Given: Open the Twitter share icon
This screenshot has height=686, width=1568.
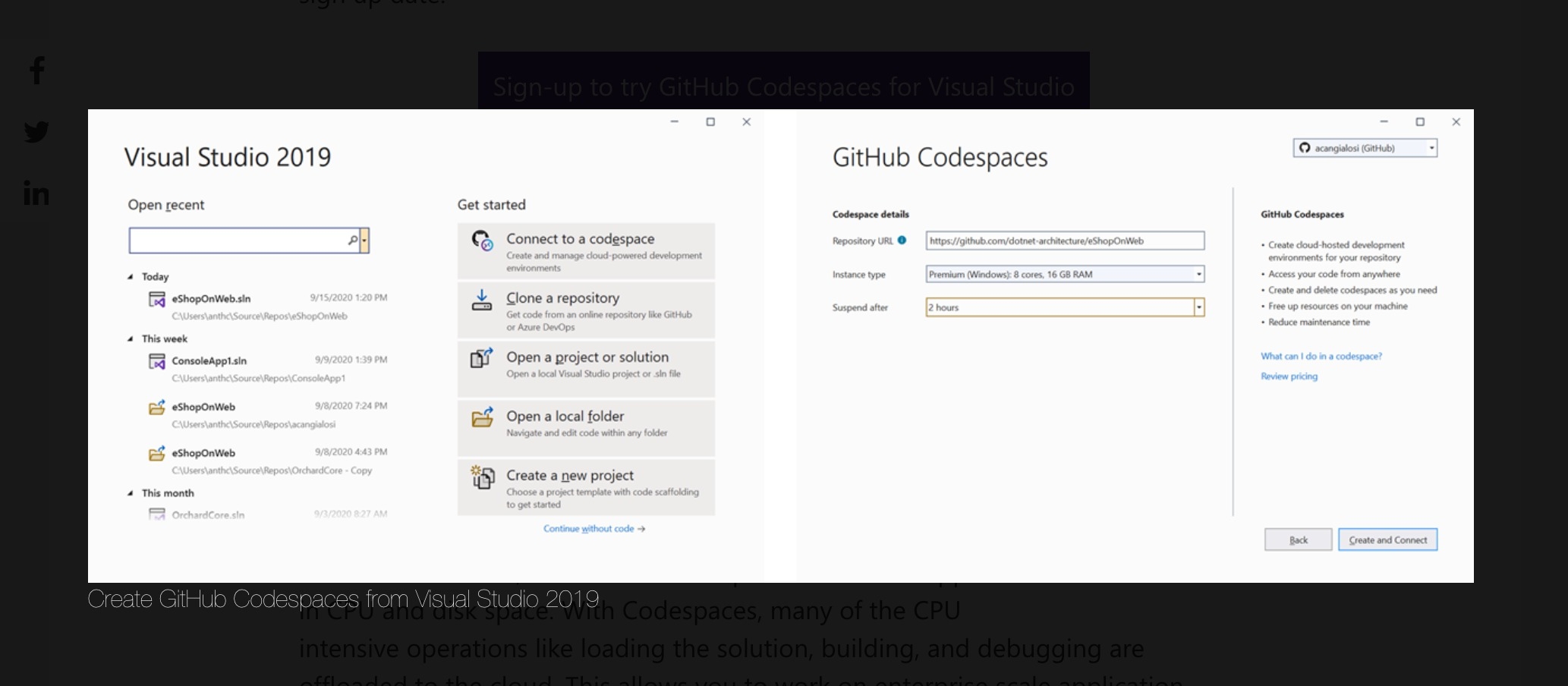Looking at the screenshot, I should [36, 131].
